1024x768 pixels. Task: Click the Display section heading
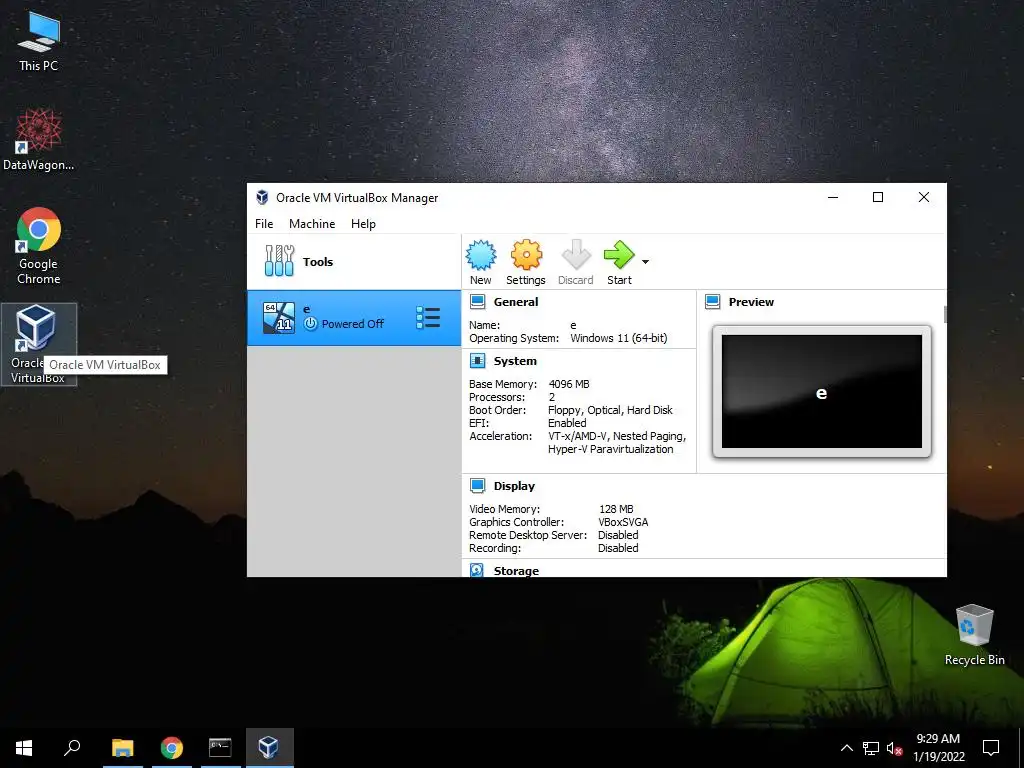click(x=514, y=486)
